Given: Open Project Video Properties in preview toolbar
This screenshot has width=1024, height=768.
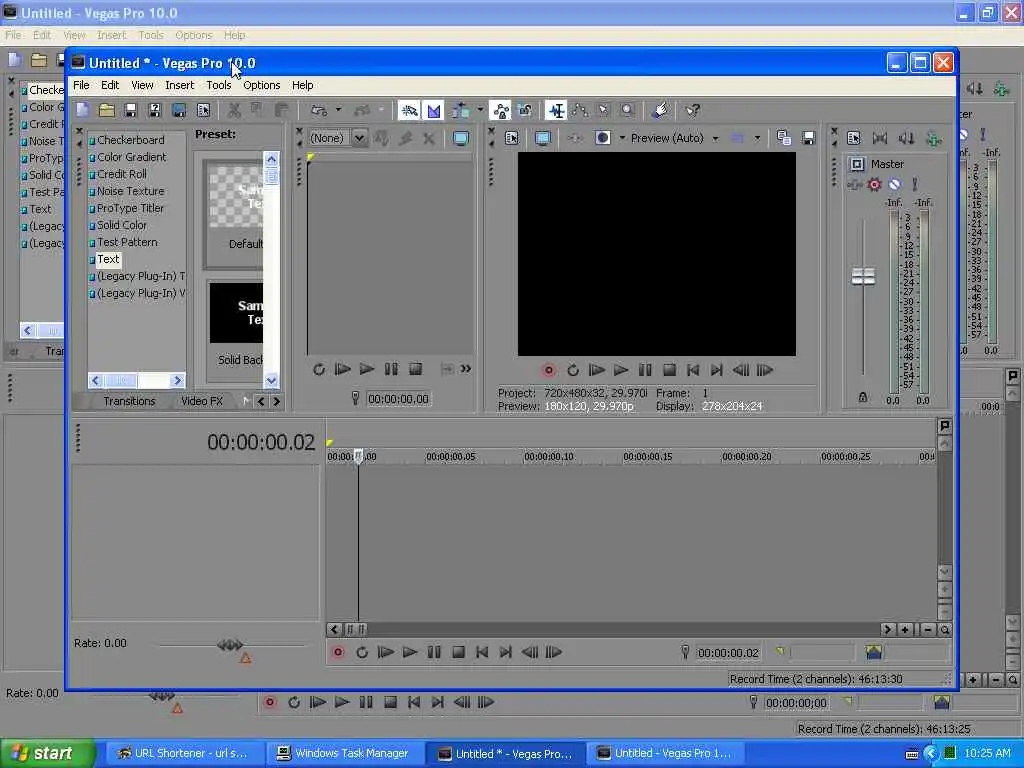Looking at the screenshot, I should 511,138.
